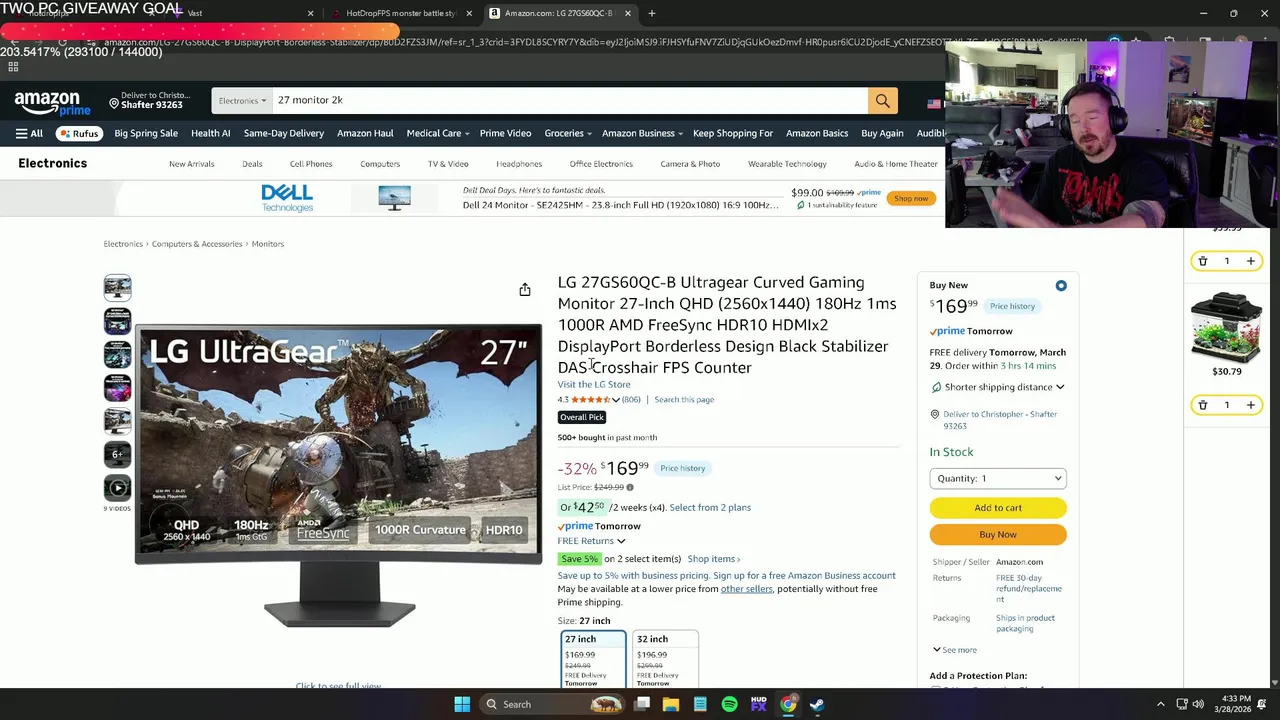
Task: Click Shop now on Dell ad
Action: click(911, 198)
